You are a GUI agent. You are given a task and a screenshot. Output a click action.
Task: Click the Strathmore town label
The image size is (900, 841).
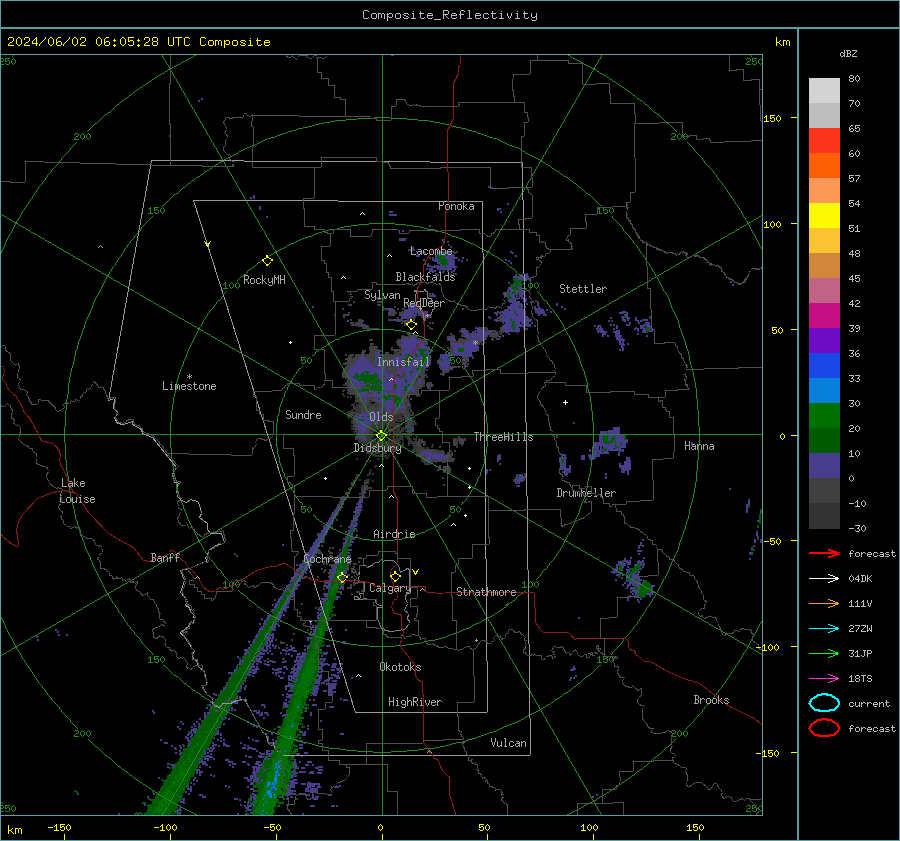[486, 592]
